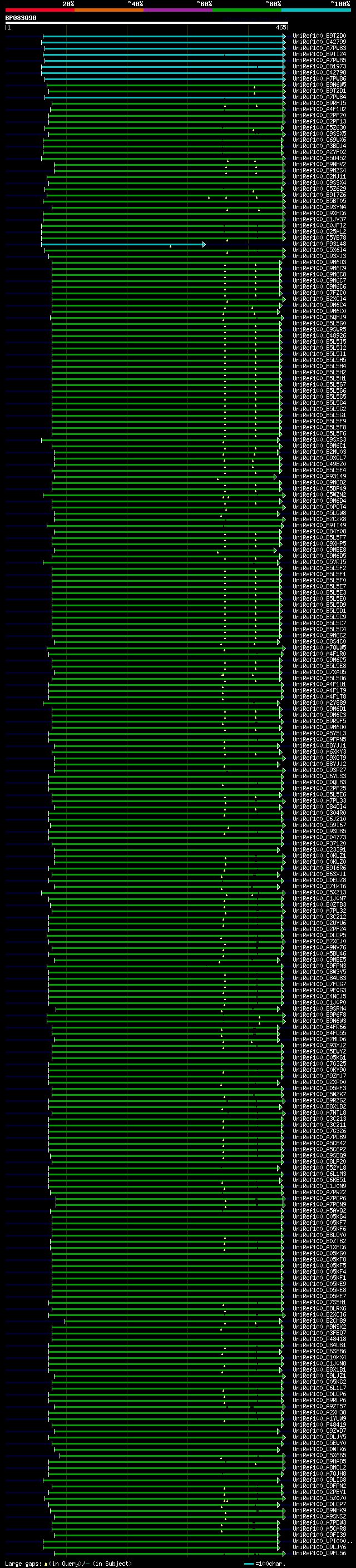Viewport: 356px width, 1568px height.
Task: Select the UniRef100_P93149 label
Action: (319, 477)
